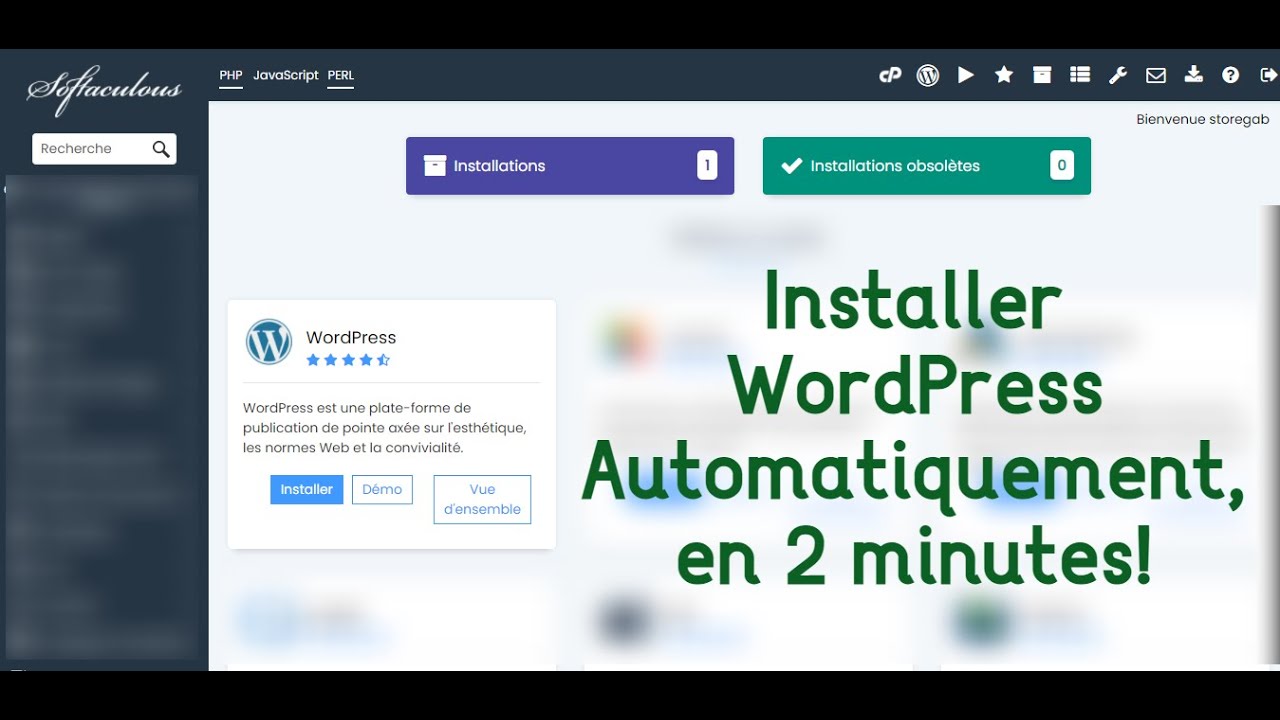
Task: Open the wrench settings icon
Action: (x=1118, y=75)
